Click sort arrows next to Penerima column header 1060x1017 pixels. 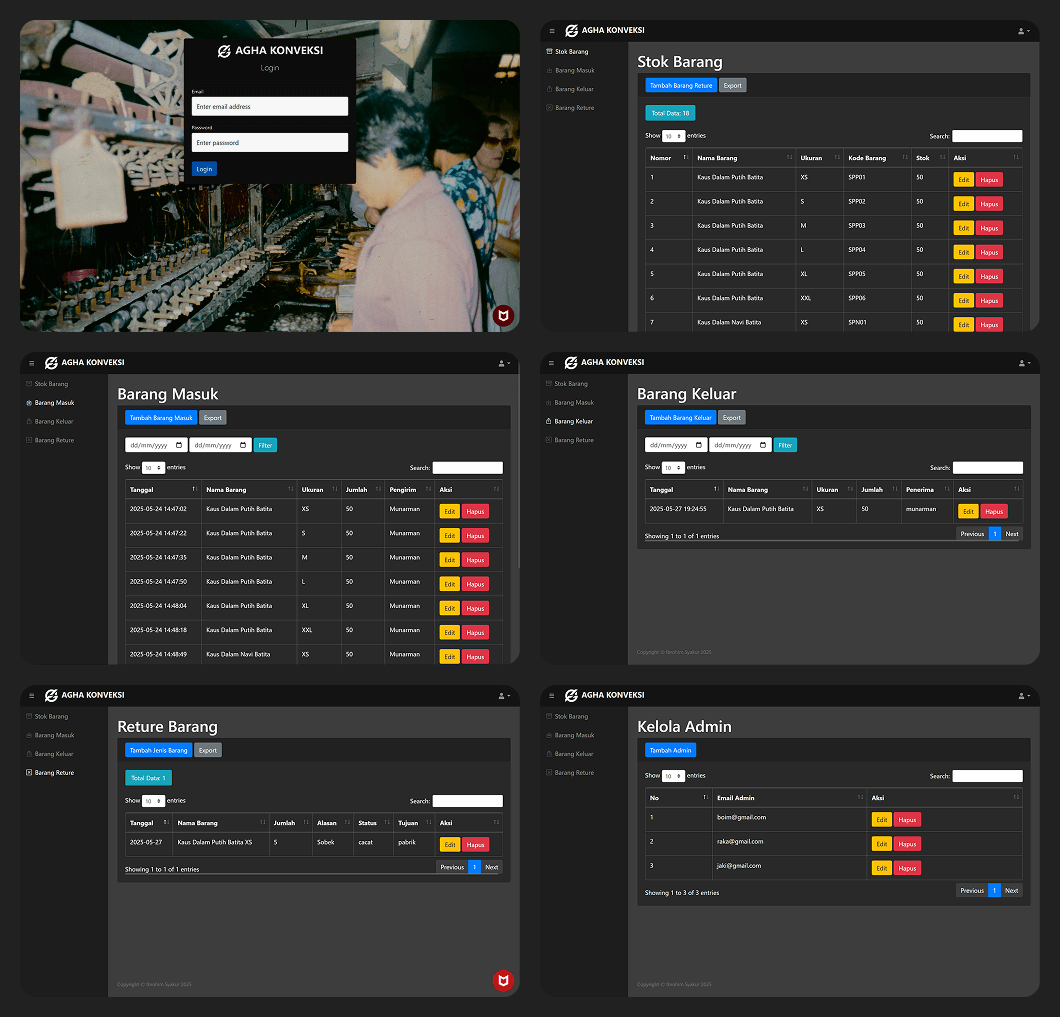tap(946, 489)
